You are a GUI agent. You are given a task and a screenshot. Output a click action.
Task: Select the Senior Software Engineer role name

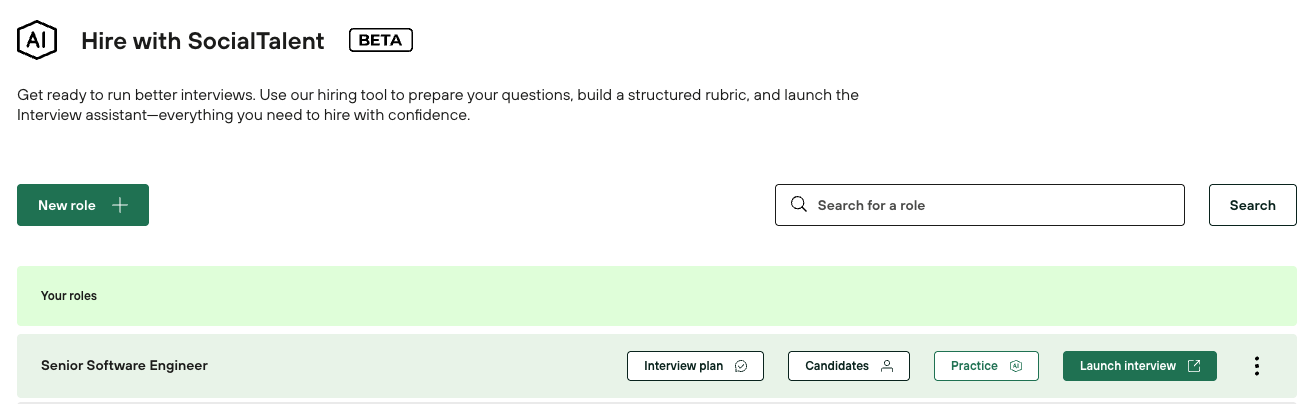point(124,365)
